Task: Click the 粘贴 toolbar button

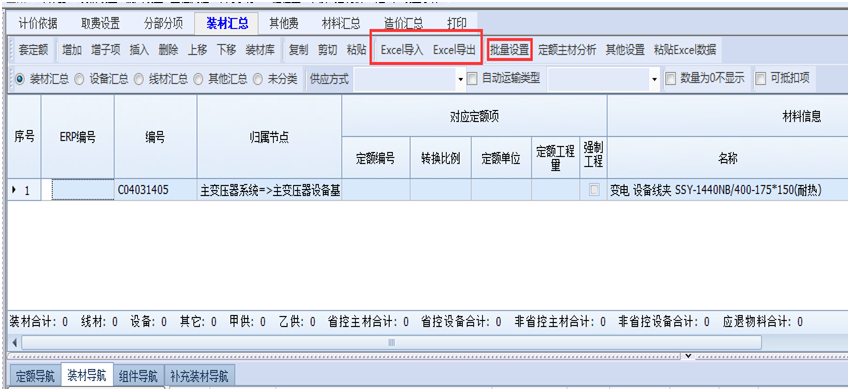Action: [357, 50]
